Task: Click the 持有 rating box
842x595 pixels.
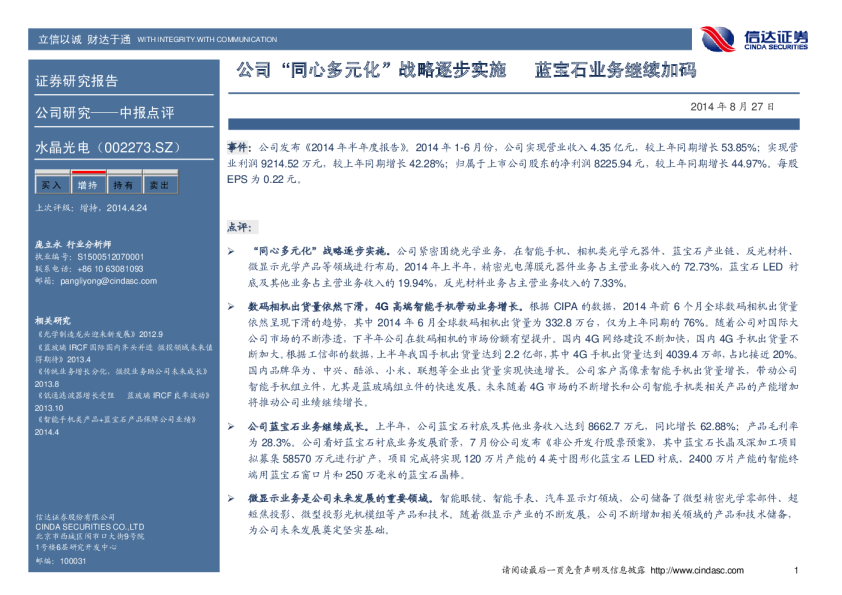Action: (123, 185)
